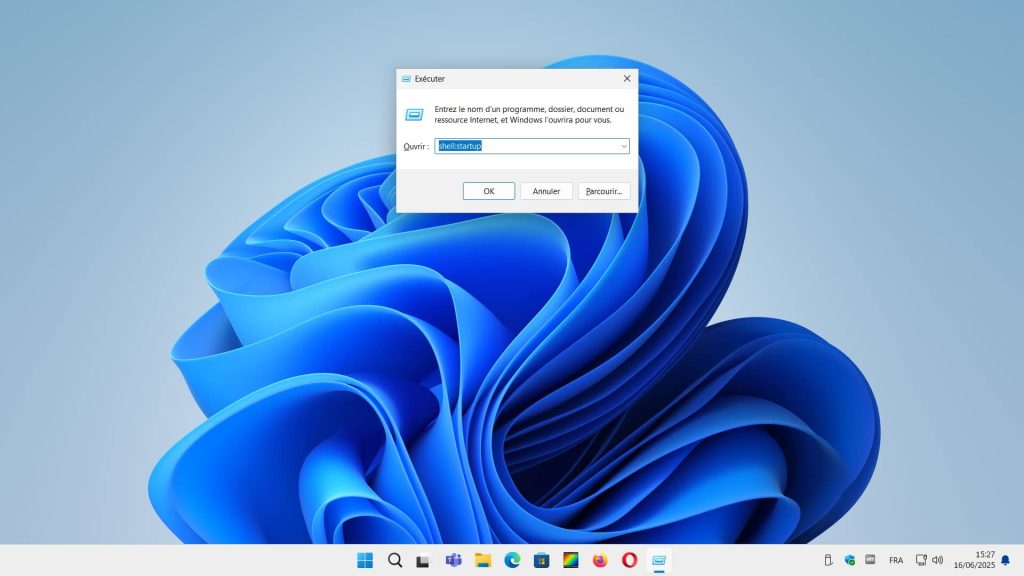Open Firefox from the taskbar
Viewport: 1024px width, 576px height.
pos(600,561)
